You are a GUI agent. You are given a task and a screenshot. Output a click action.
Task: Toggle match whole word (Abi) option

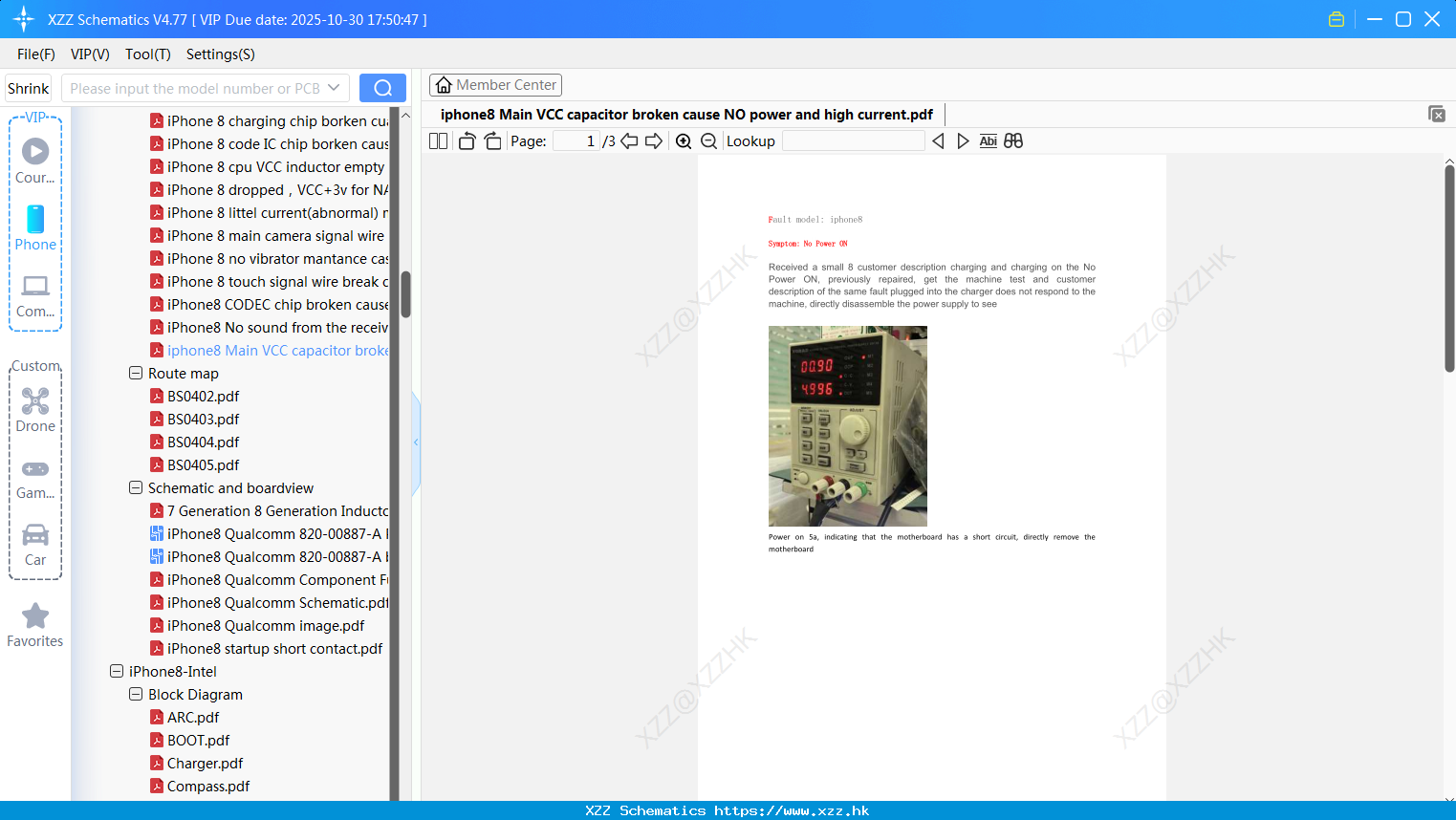[x=989, y=141]
